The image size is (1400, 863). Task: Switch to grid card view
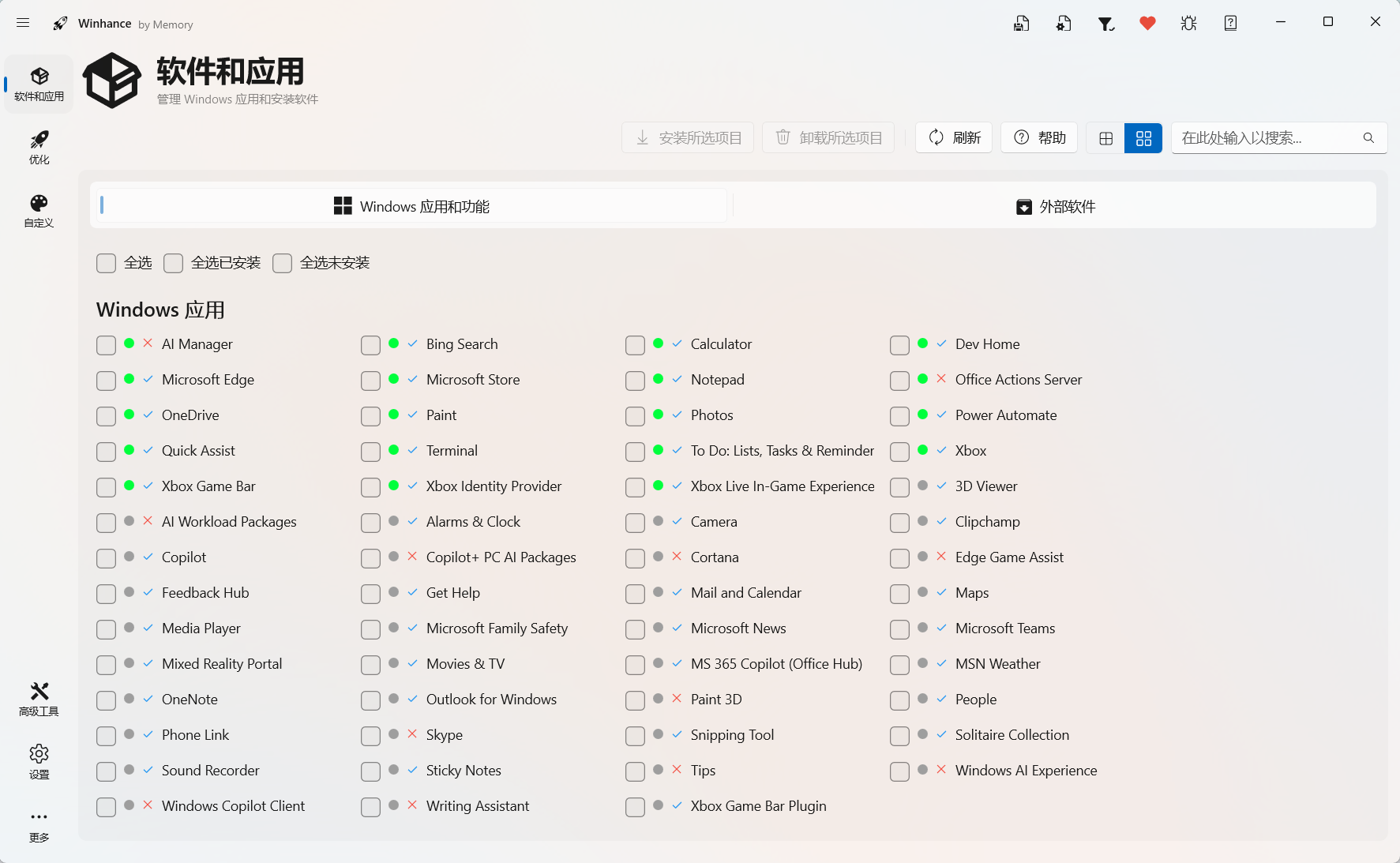[1143, 138]
